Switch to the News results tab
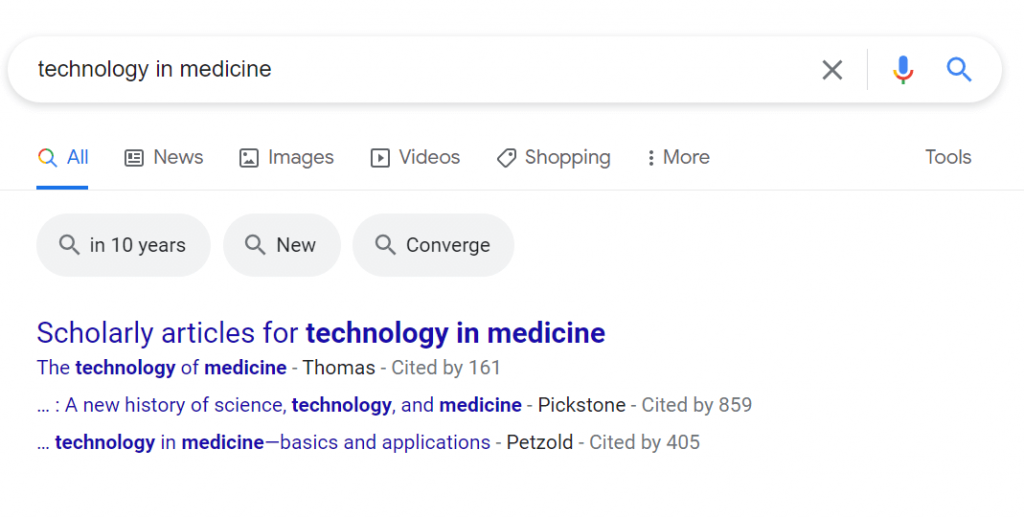The image size is (1024, 517). point(164,157)
